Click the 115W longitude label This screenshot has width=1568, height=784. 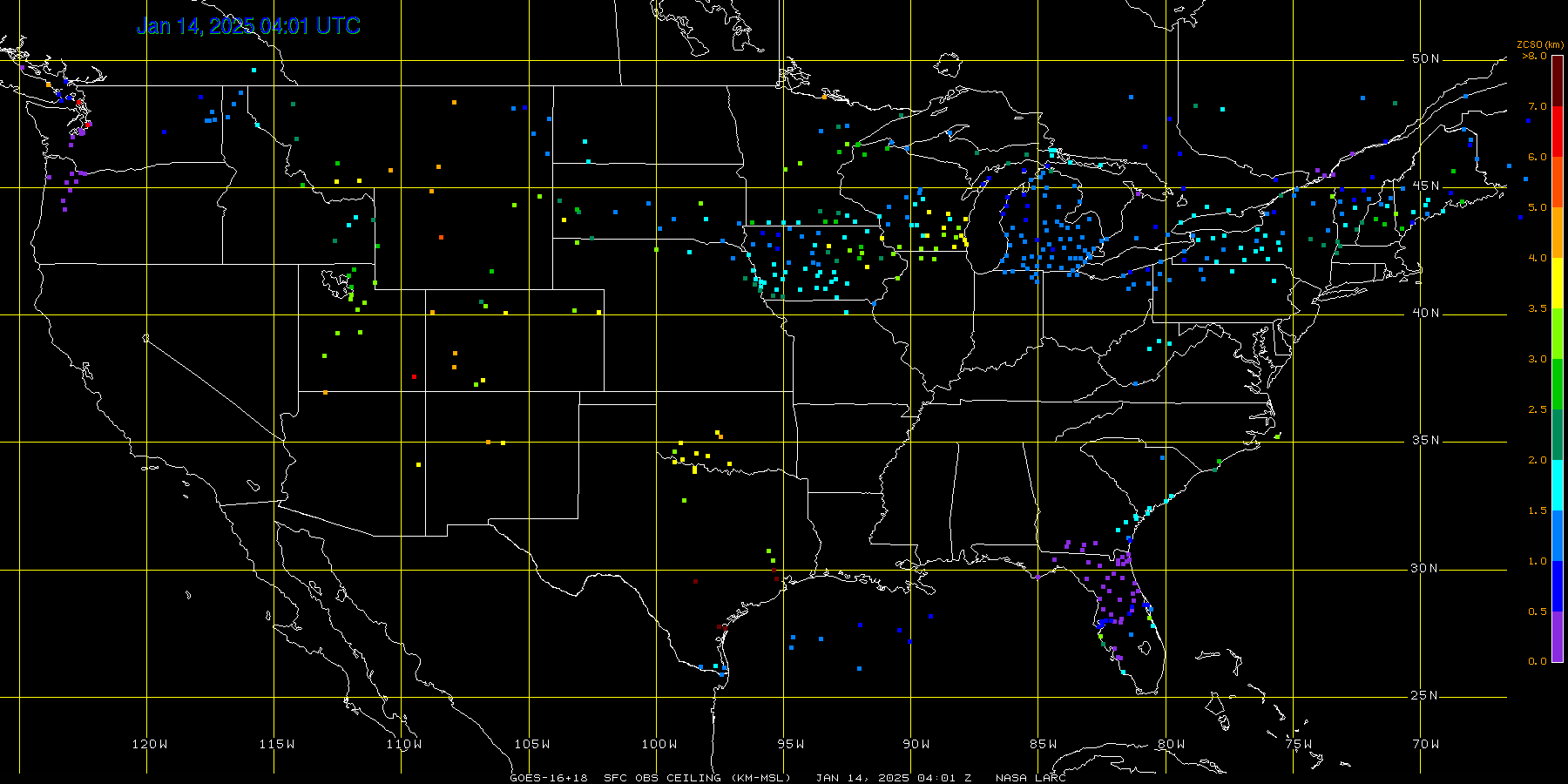(277, 744)
